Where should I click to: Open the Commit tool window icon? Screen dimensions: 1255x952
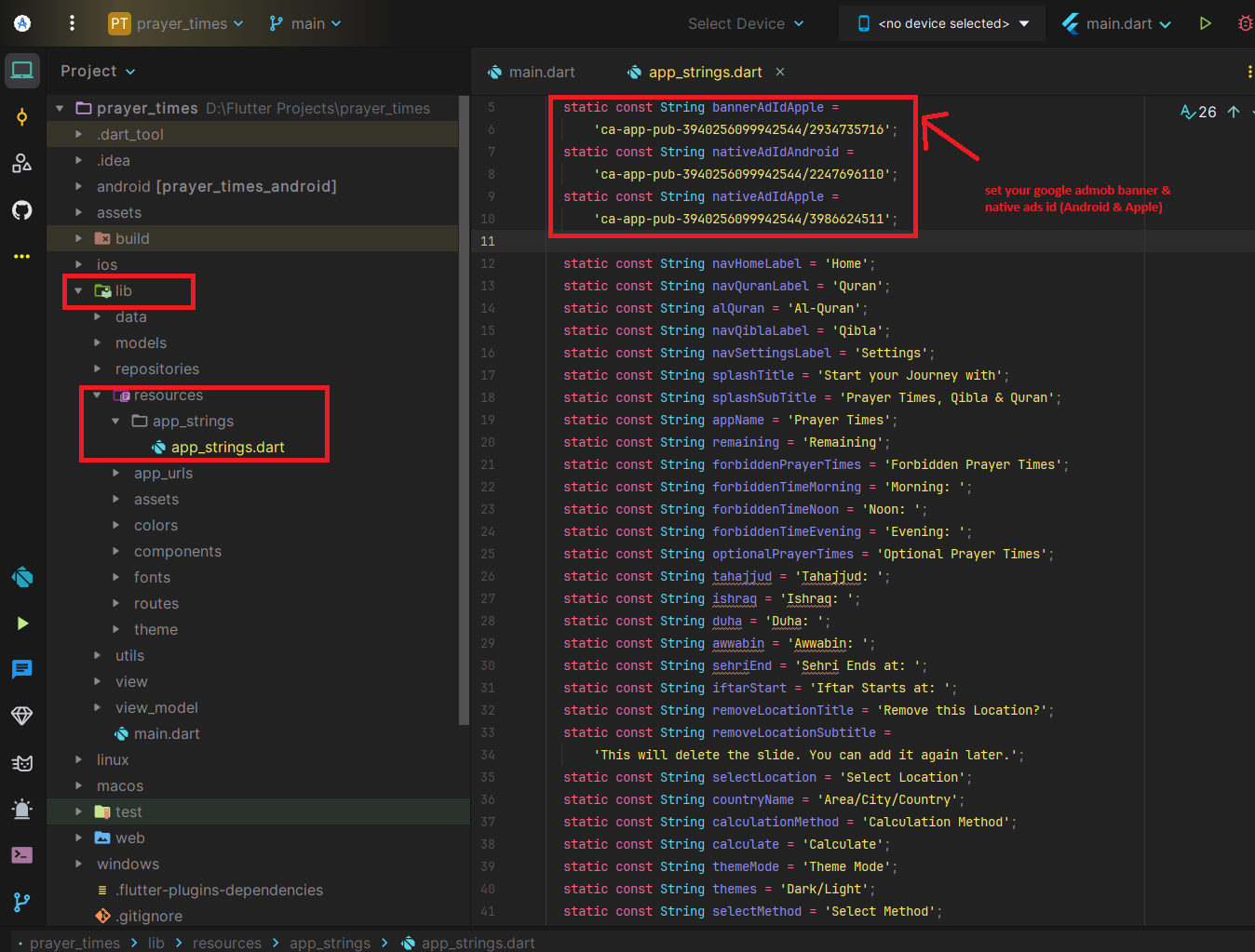point(22,117)
